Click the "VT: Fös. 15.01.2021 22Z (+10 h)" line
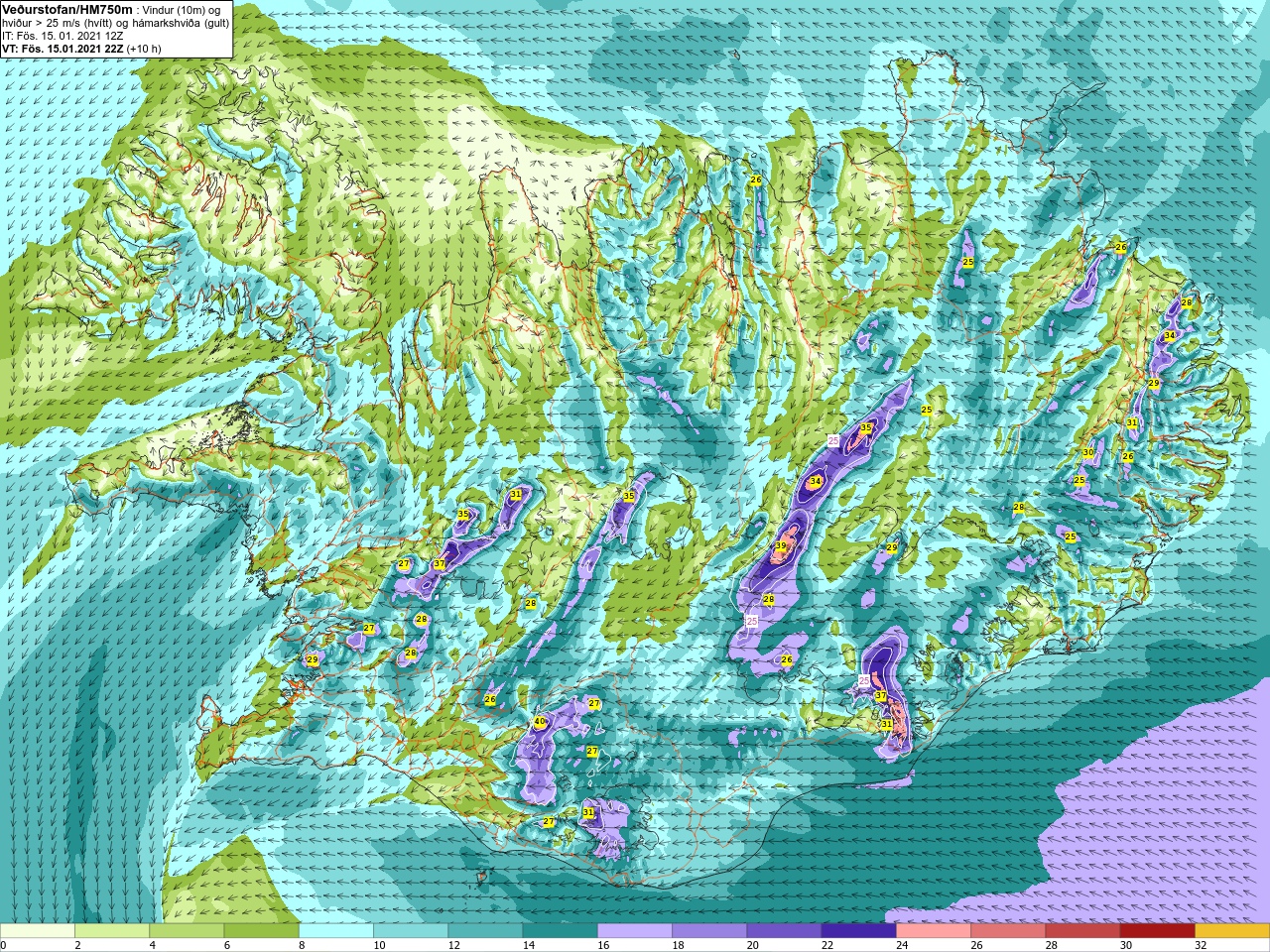Image resolution: width=1270 pixels, height=952 pixels. coord(81,48)
